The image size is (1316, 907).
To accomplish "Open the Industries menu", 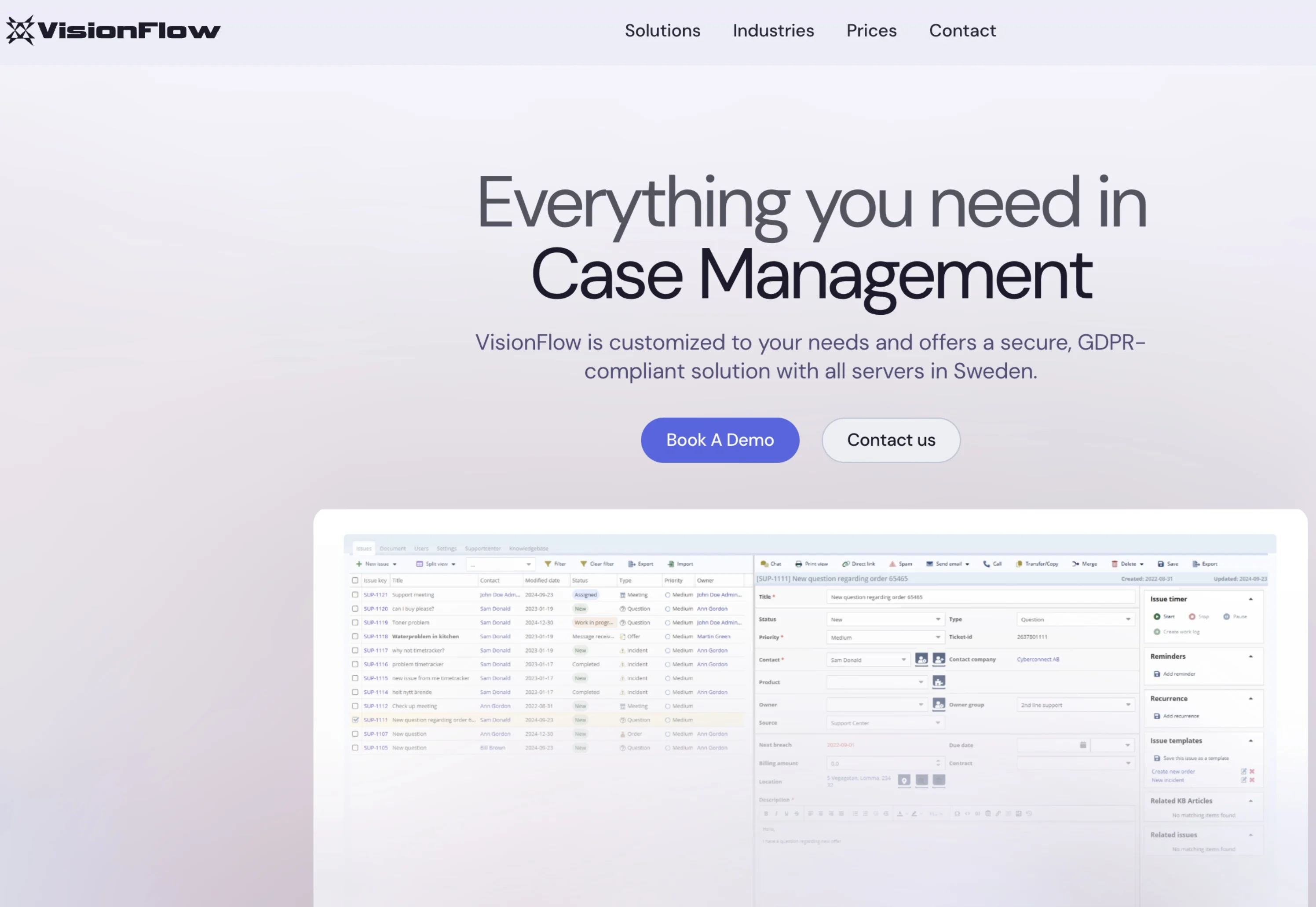I will click(x=773, y=30).
